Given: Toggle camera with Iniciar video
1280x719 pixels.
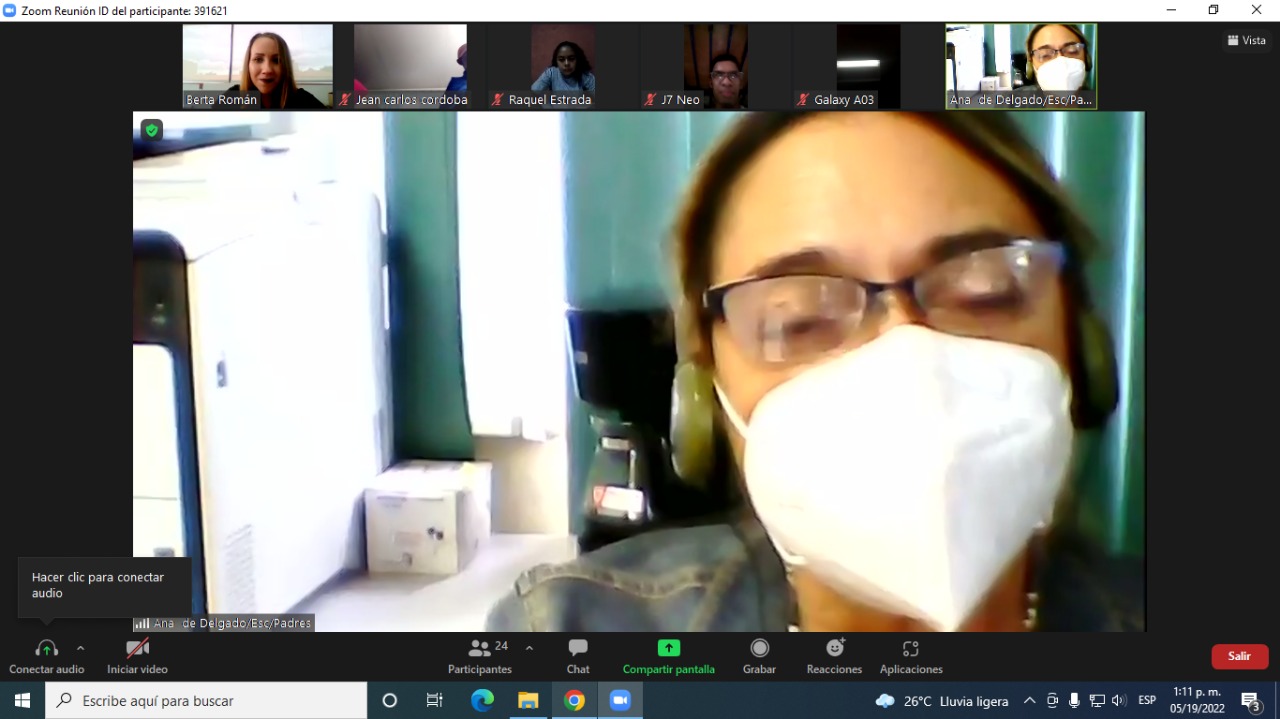Looking at the screenshot, I should 137,656.
